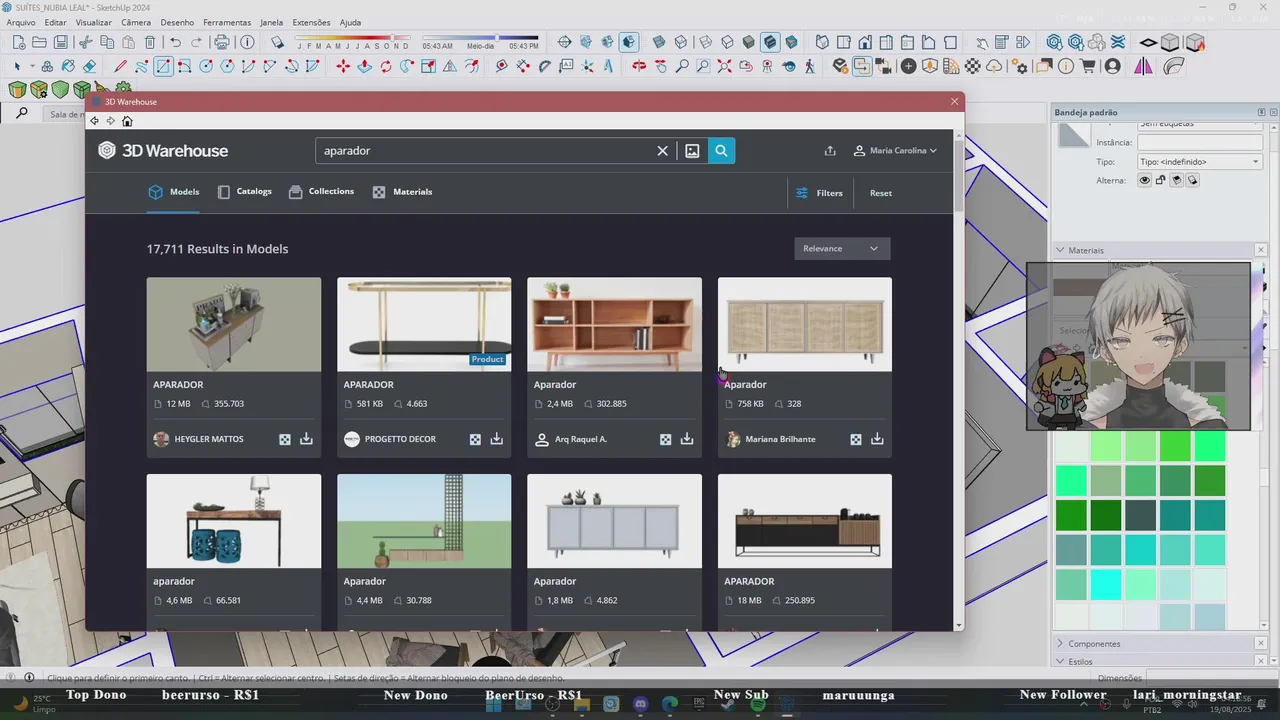Image resolution: width=1280 pixels, height=720 pixels.
Task: Click the 3D Warehouse logo
Action: (x=163, y=151)
